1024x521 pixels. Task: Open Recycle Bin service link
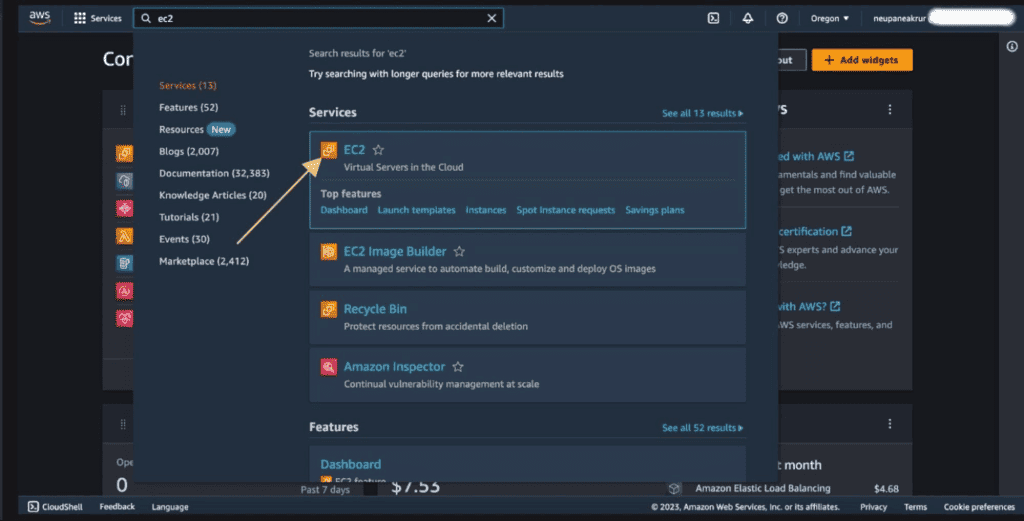point(375,309)
